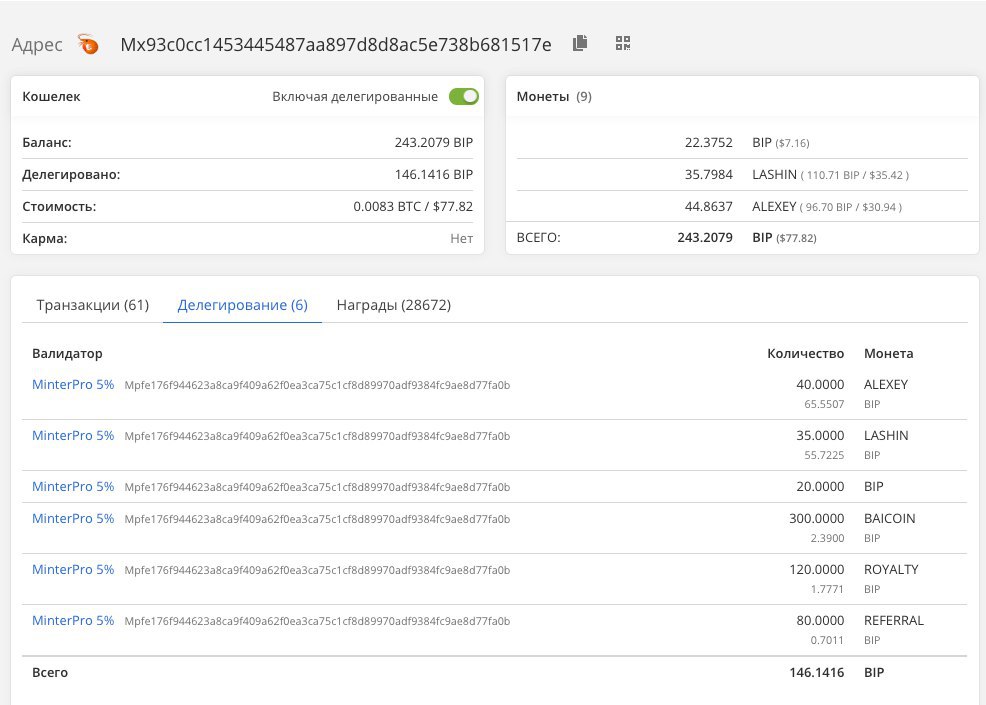Click the wallet address Mx93c0cc... text
Screen dimensions: 986x705
pyautogui.click(x=336, y=45)
